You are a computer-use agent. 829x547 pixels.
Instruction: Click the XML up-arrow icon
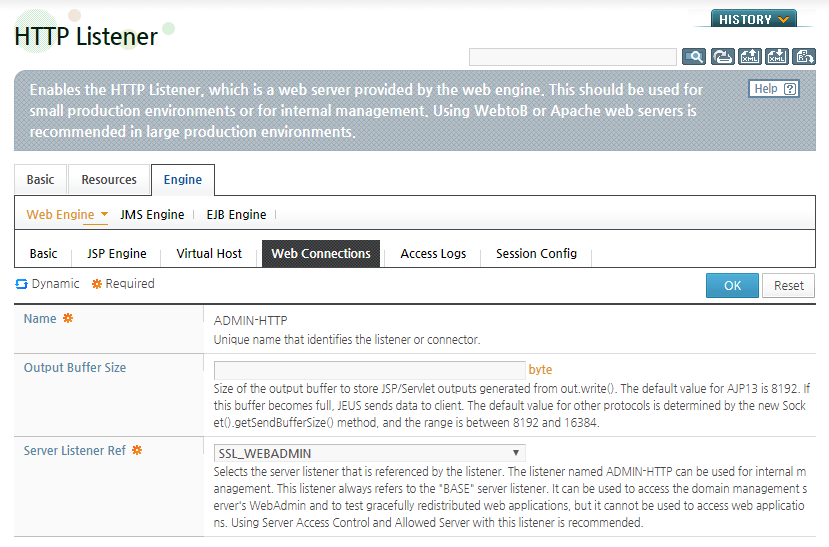click(x=750, y=56)
